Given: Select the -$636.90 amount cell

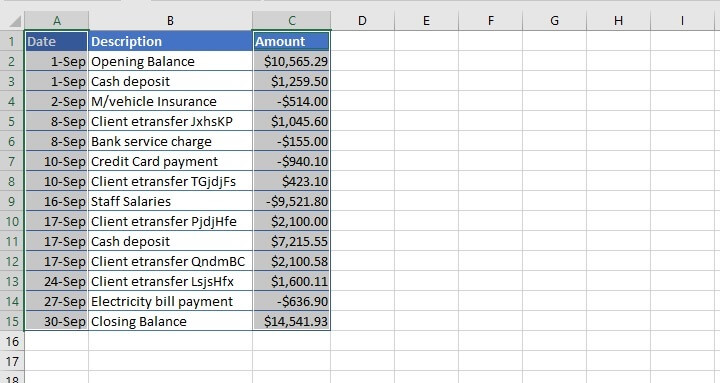Looking at the screenshot, I should pos(292,302).
